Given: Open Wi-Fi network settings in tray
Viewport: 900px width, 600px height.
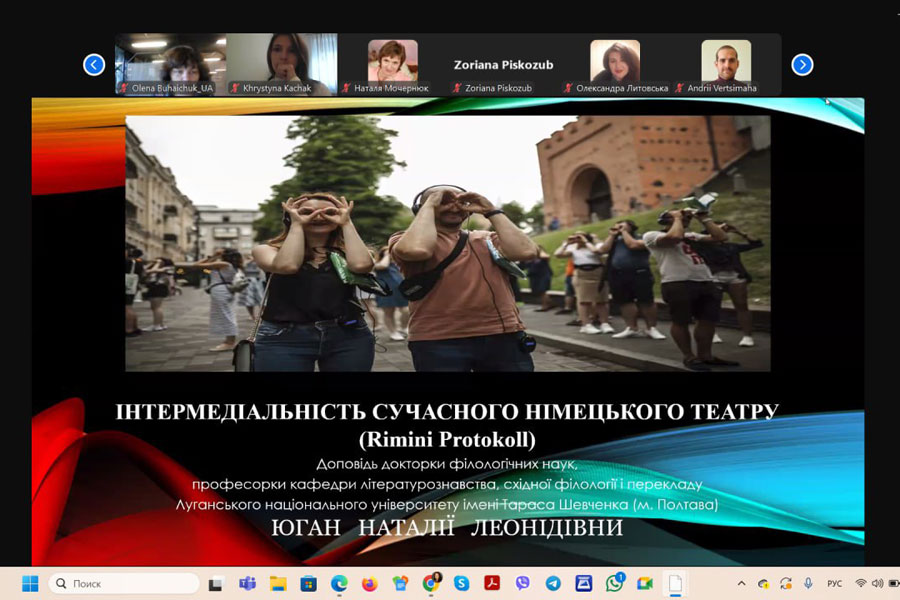Looking at the screenshot, I should click(860, 584).
